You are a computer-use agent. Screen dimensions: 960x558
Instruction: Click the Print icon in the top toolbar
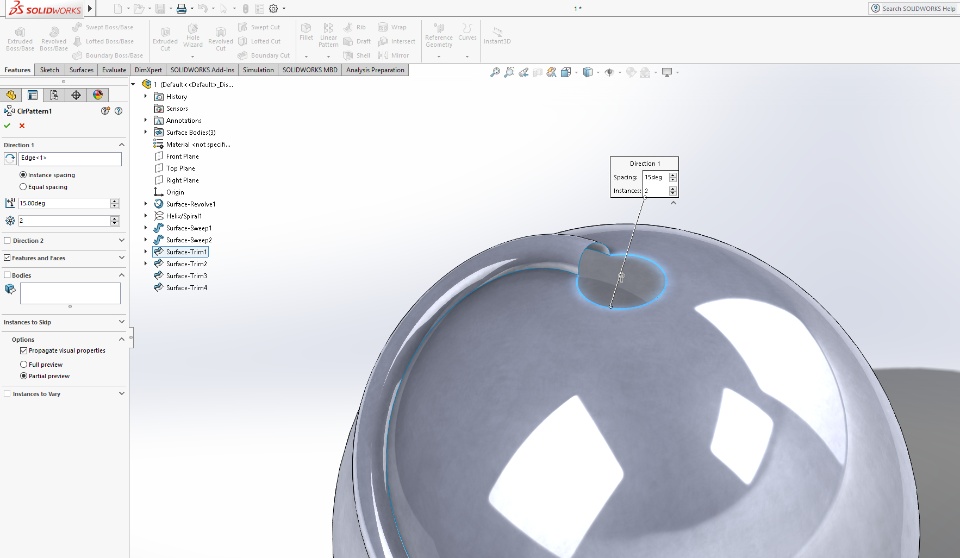[181, 9]
